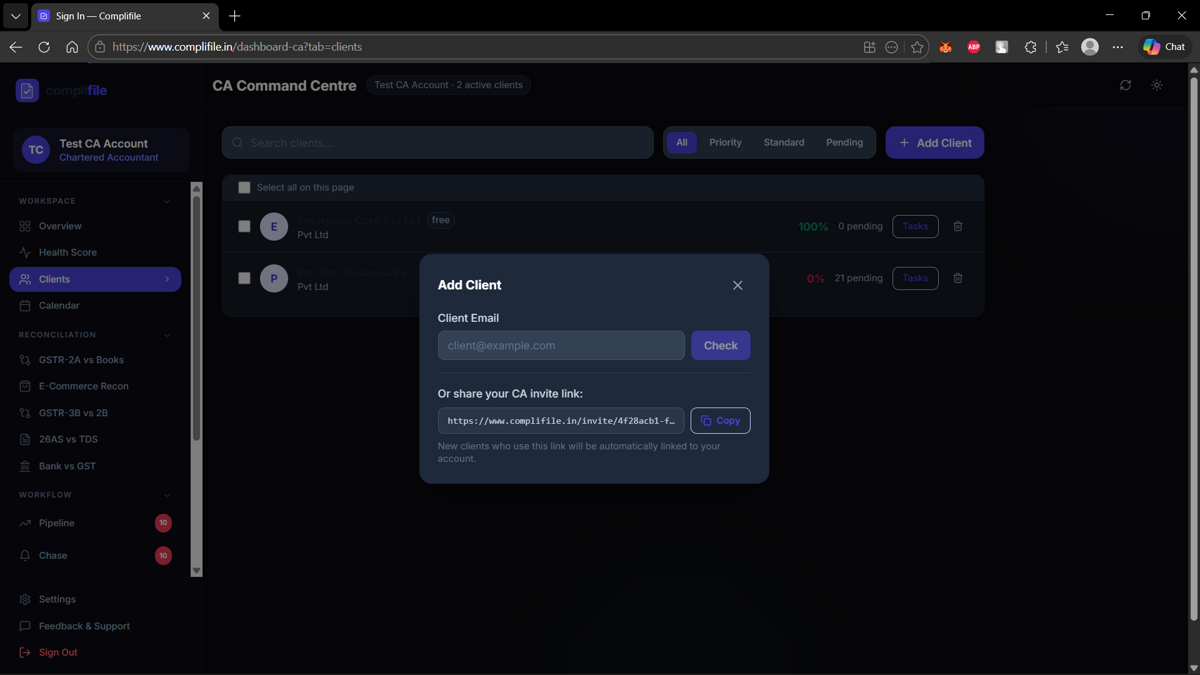Check the box for client E row
This screenshot has width=1200, height=675.
tap(244, 226)
